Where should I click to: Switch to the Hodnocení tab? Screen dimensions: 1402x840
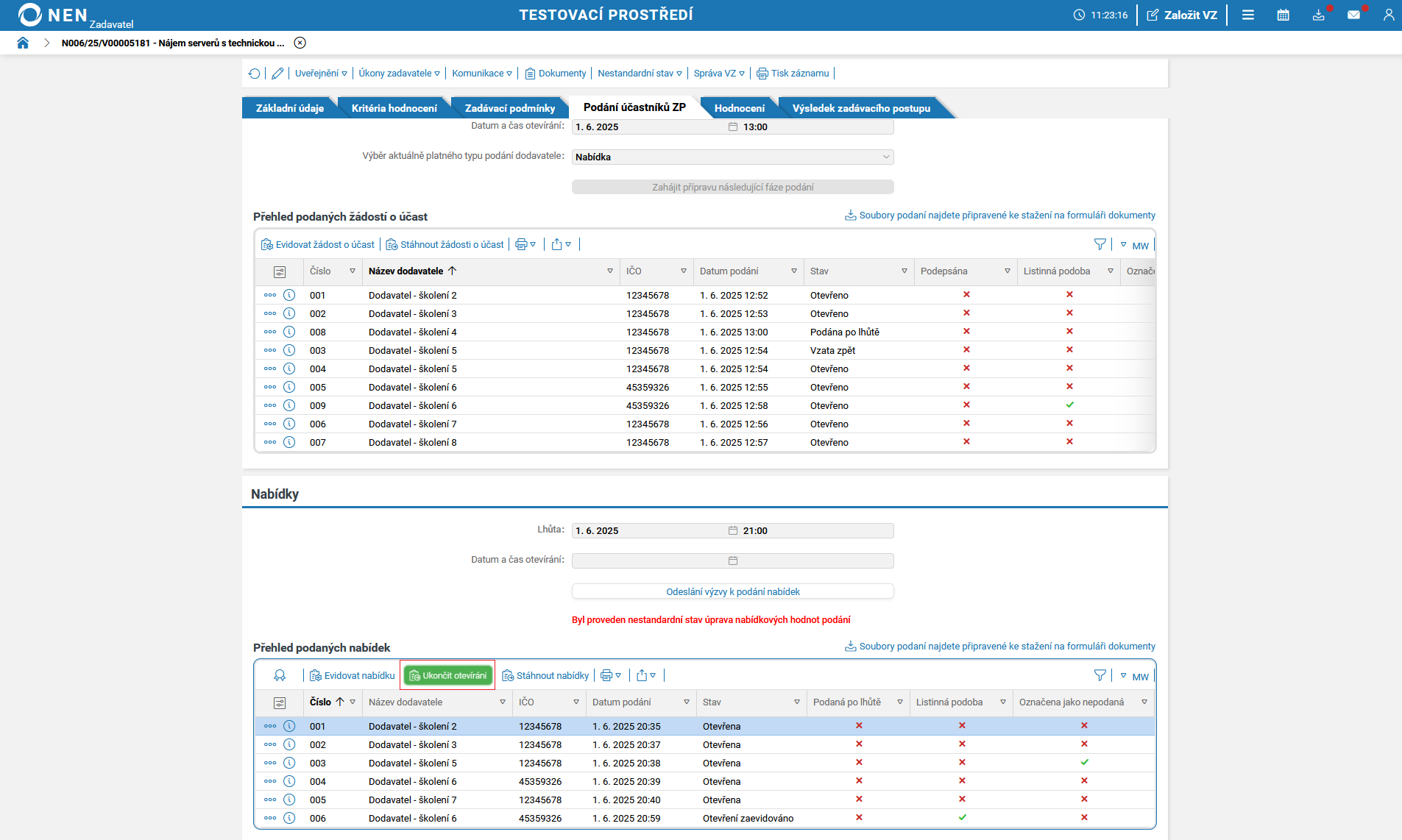click(x=739, y=108)
